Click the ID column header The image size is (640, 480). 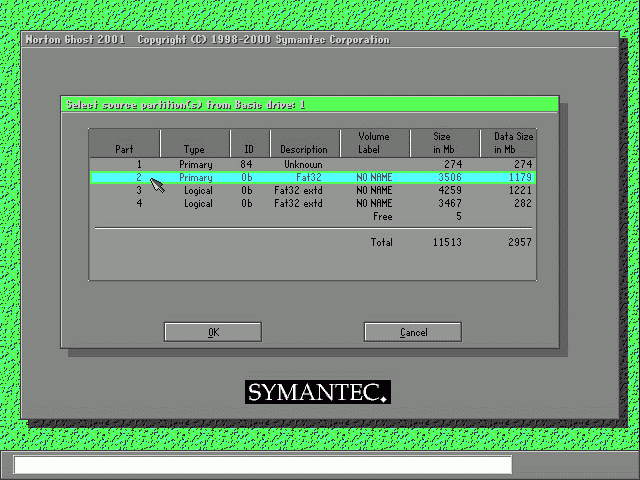click(x=250, y=143)
